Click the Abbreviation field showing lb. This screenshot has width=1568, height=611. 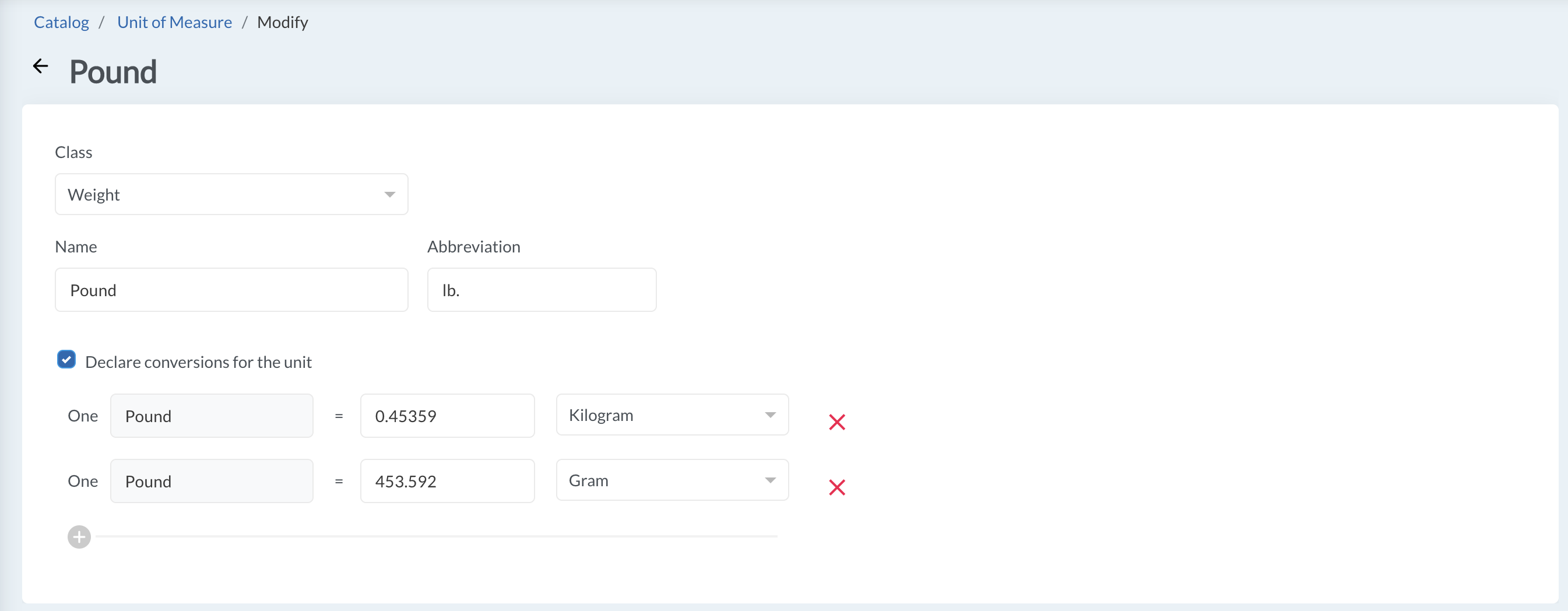541,290
